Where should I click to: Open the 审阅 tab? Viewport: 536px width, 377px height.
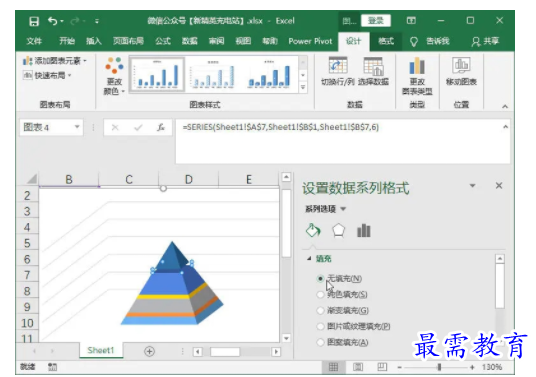216,41
